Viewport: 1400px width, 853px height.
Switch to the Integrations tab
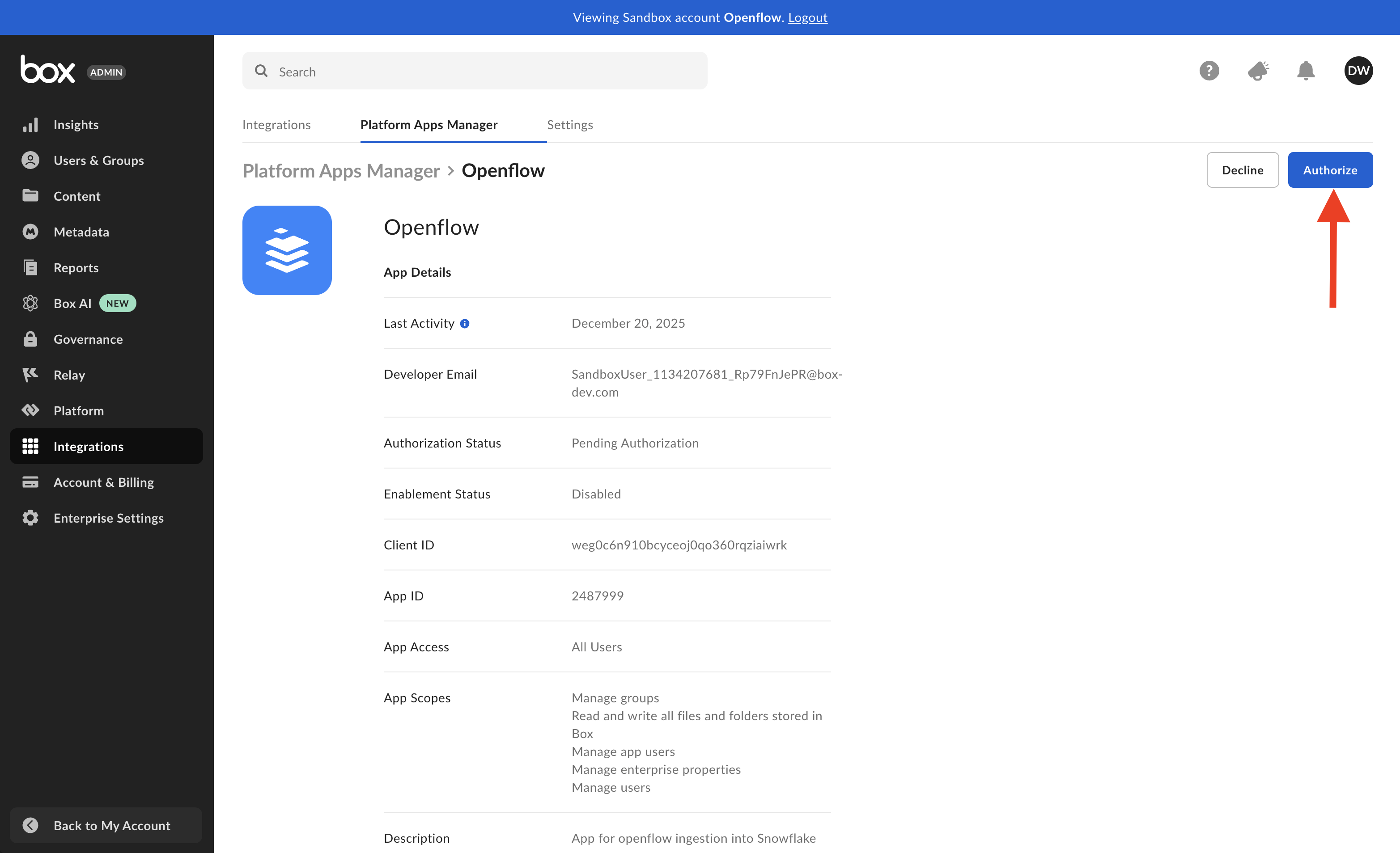point(276,124)
